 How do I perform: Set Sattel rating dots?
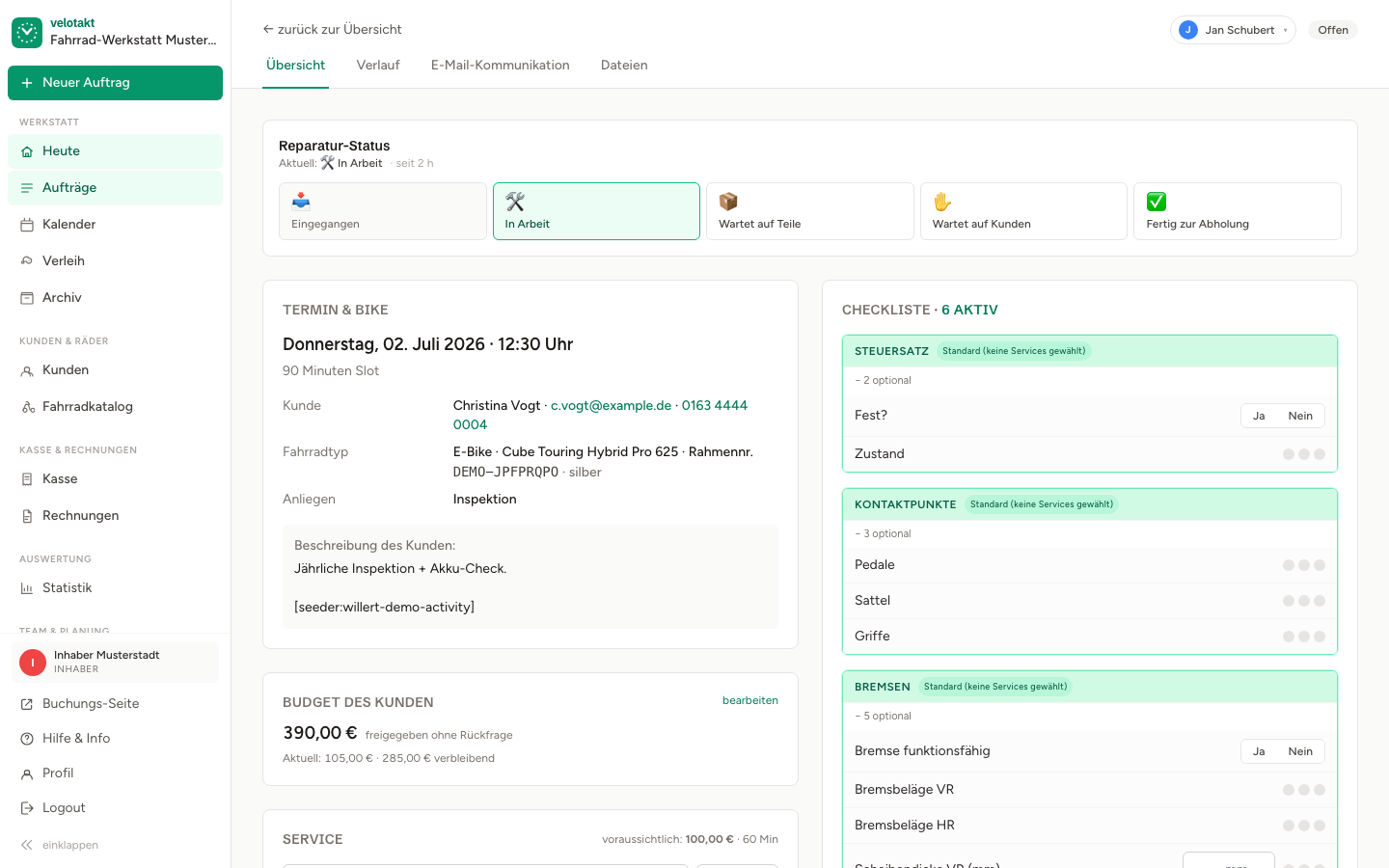(1304, 601)
